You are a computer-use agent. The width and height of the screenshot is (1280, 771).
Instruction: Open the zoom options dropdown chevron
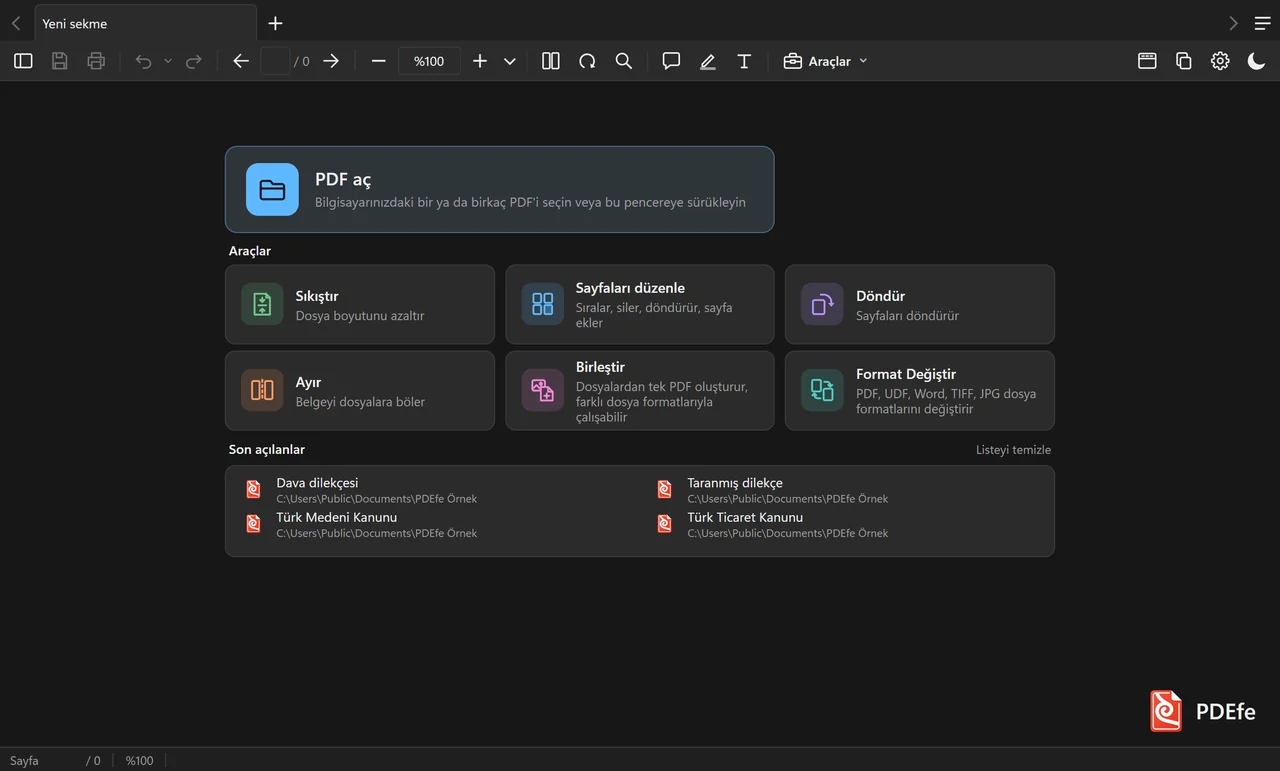click(x=510, y=61)
